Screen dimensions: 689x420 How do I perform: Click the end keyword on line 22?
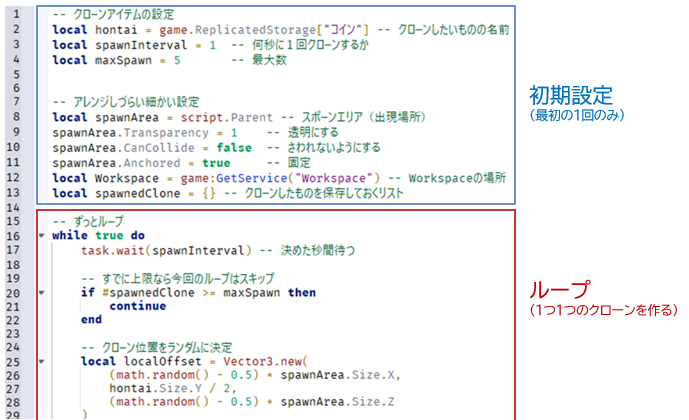[91, 319]
